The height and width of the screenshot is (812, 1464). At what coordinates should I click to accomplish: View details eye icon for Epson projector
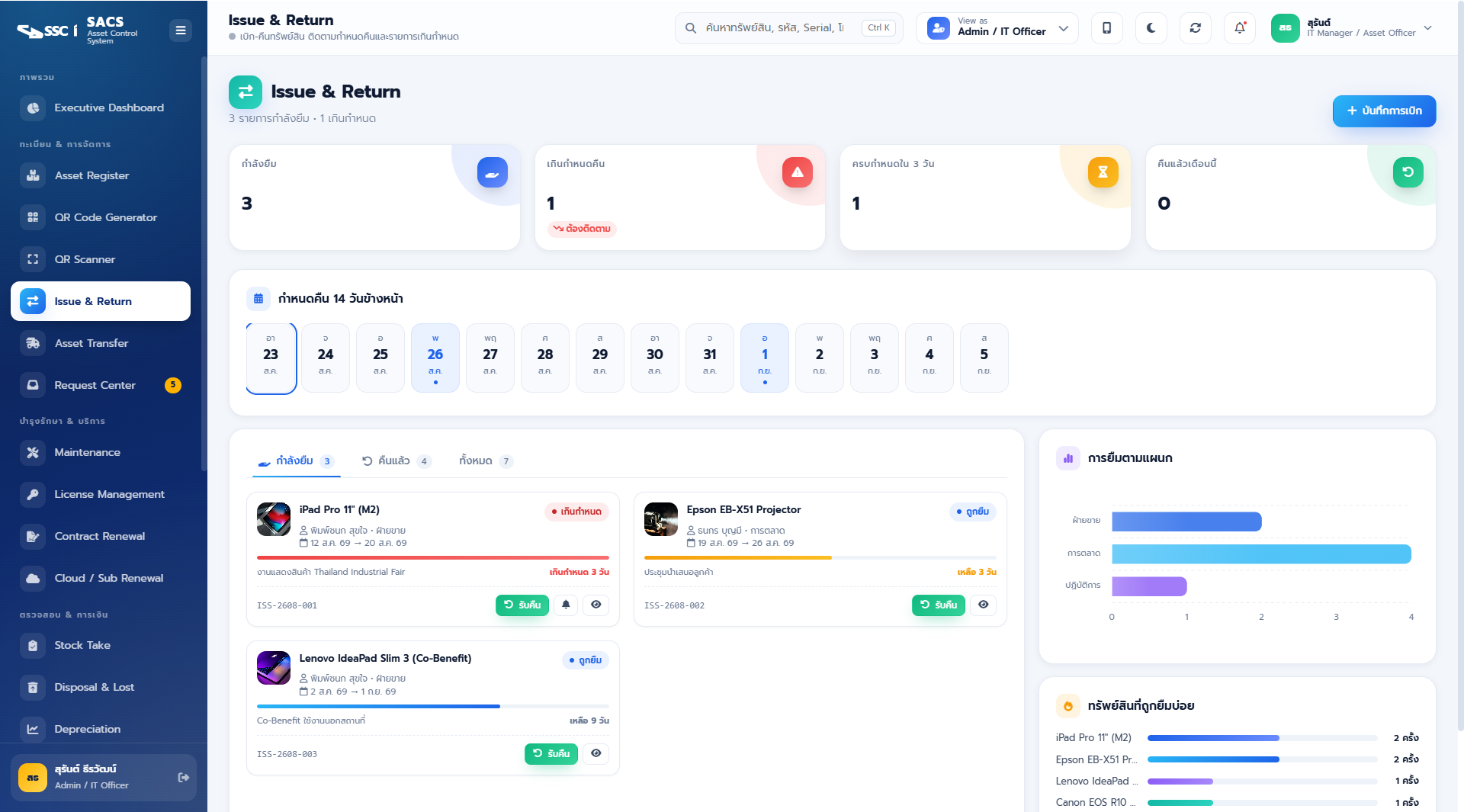(x=984, y=605)
